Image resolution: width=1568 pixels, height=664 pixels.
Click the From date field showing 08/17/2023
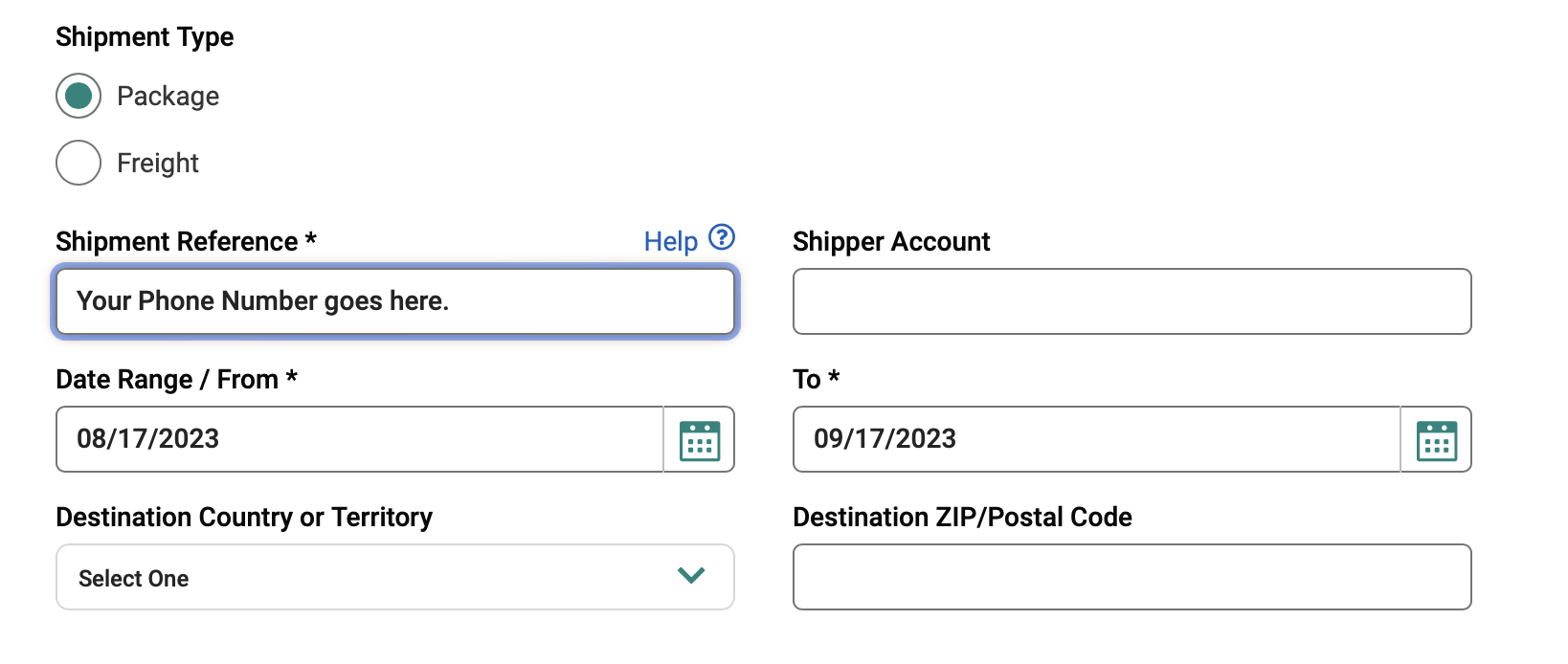pos(359,439)
